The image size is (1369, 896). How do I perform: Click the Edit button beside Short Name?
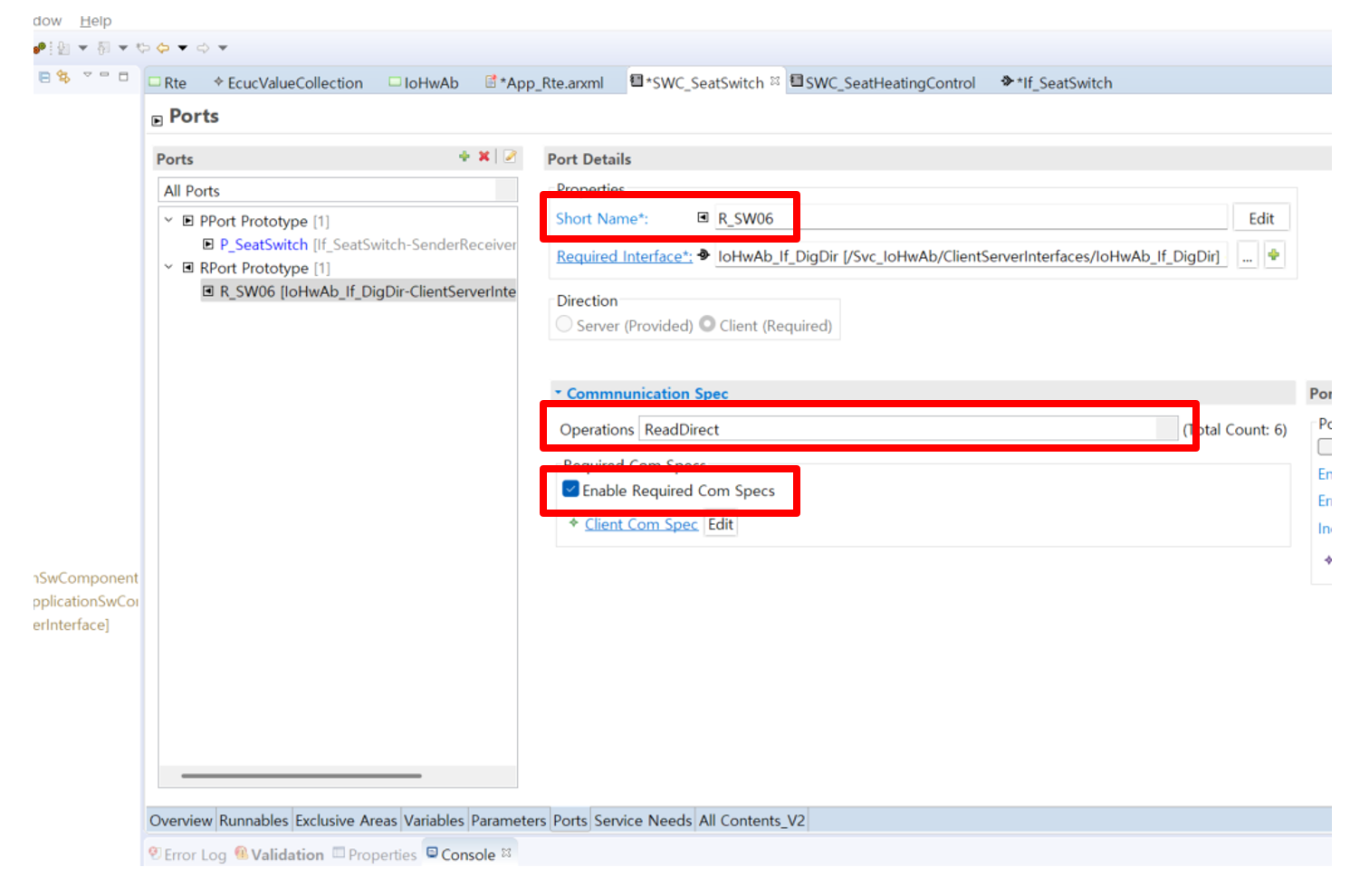(x=1260, y=218)
